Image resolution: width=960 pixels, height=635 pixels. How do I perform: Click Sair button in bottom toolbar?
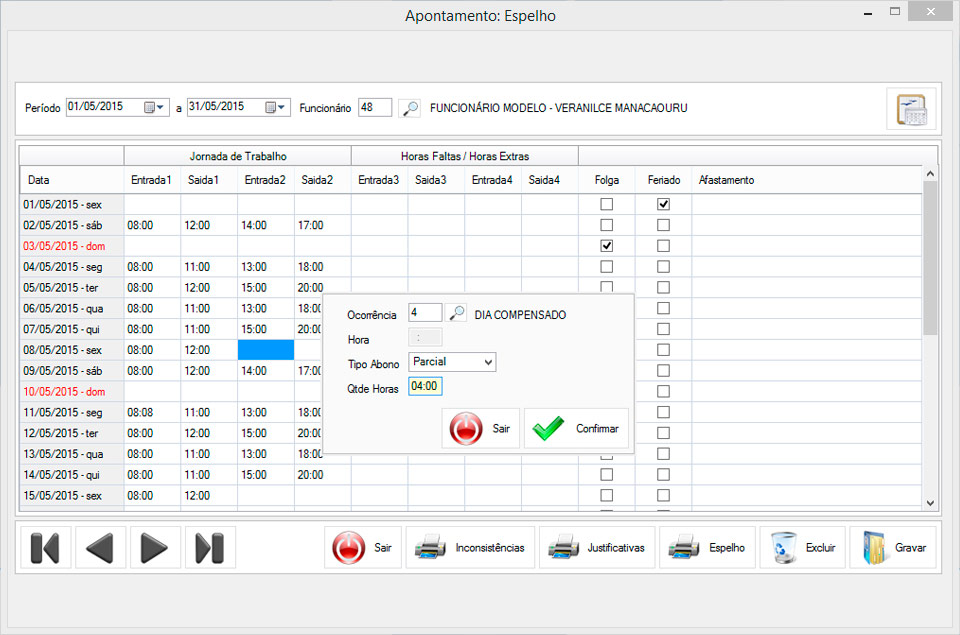[362, 547]
